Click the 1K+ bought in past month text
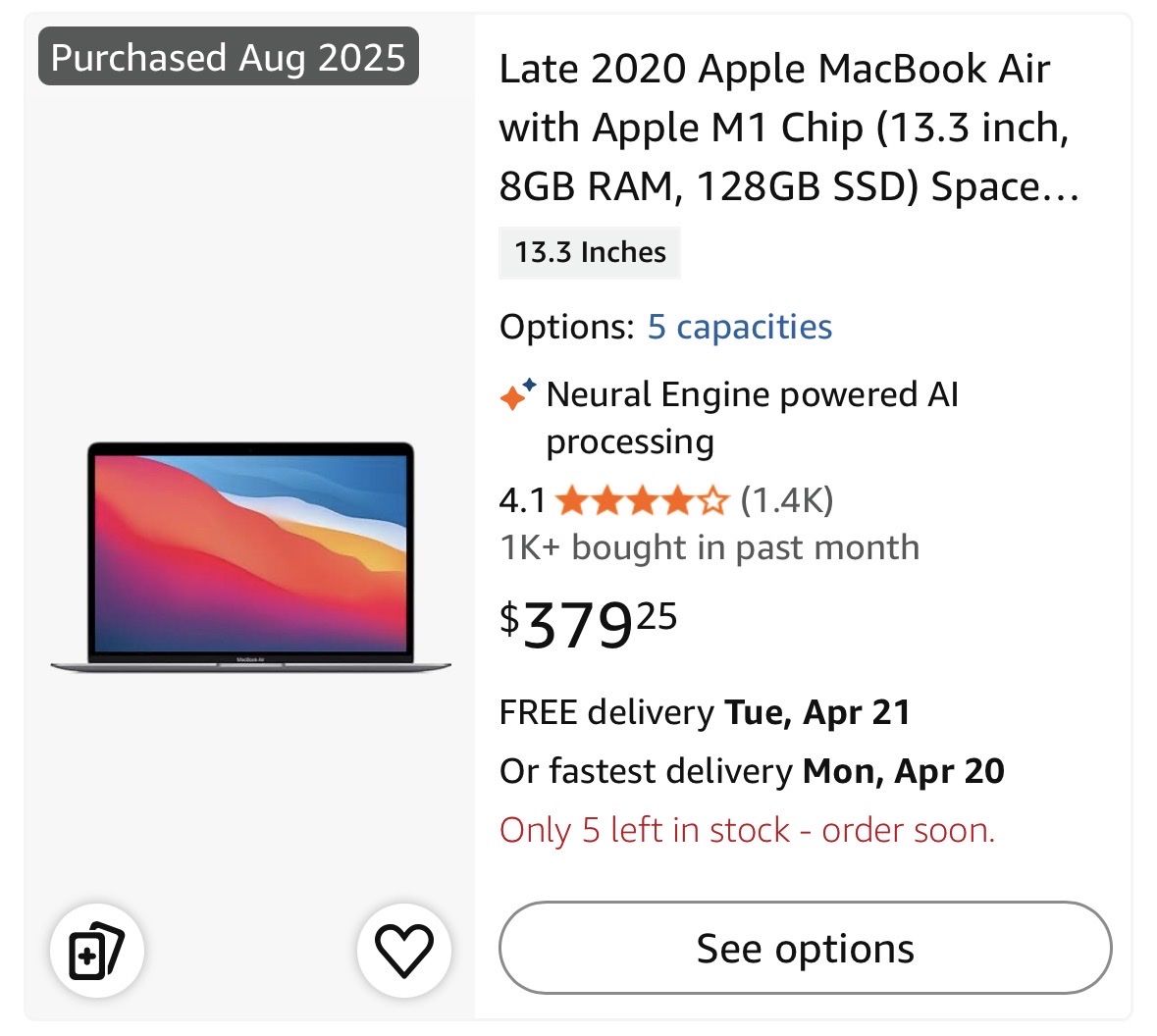The image size is (1157, 1036). [710, 547]
